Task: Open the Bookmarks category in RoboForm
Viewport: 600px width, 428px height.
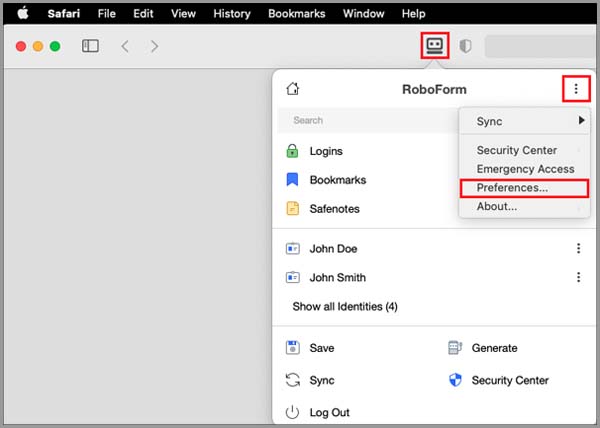Action: [x=338, y=180]
